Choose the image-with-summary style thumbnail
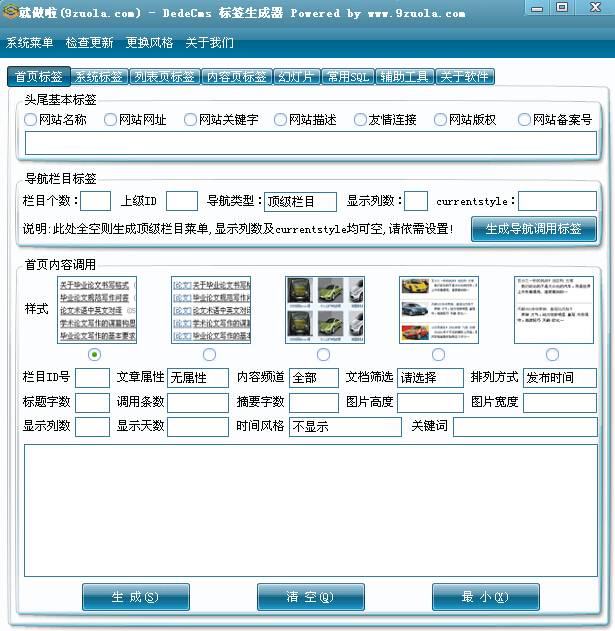 click(439, 310)
